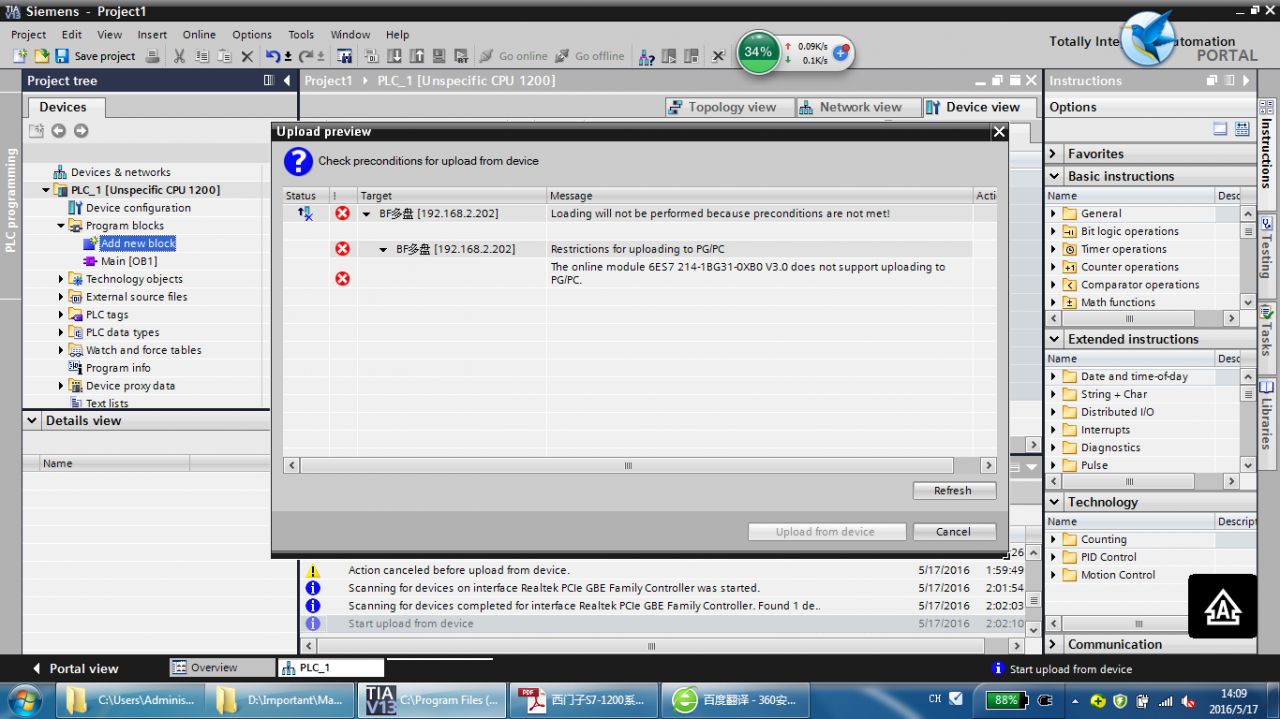Viewport: 1280px width, 719px height.
Task: Expand Watch and force tables
Action: click(x=61, y=350)
